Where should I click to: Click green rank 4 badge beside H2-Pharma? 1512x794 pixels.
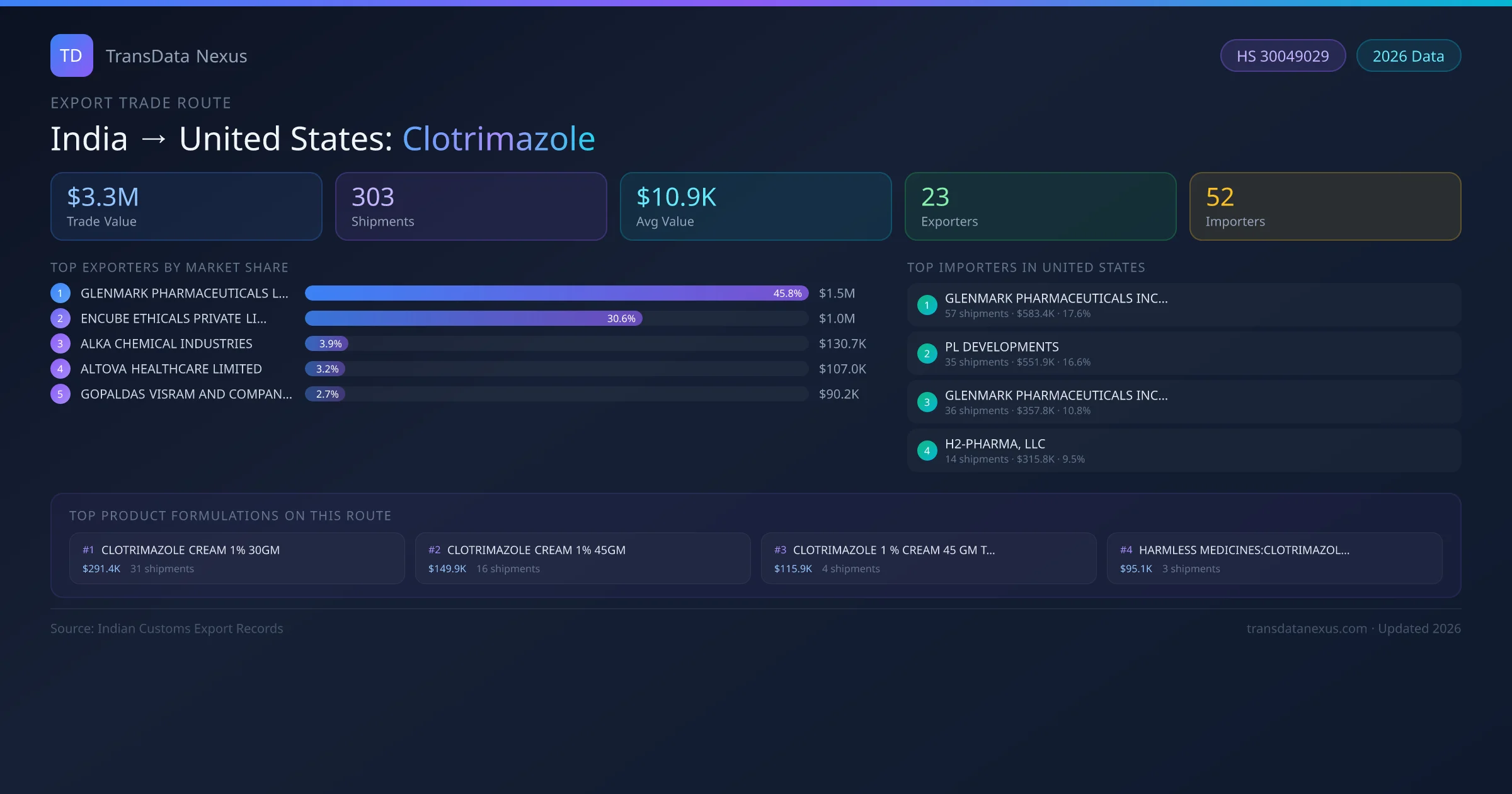(927, 451)
